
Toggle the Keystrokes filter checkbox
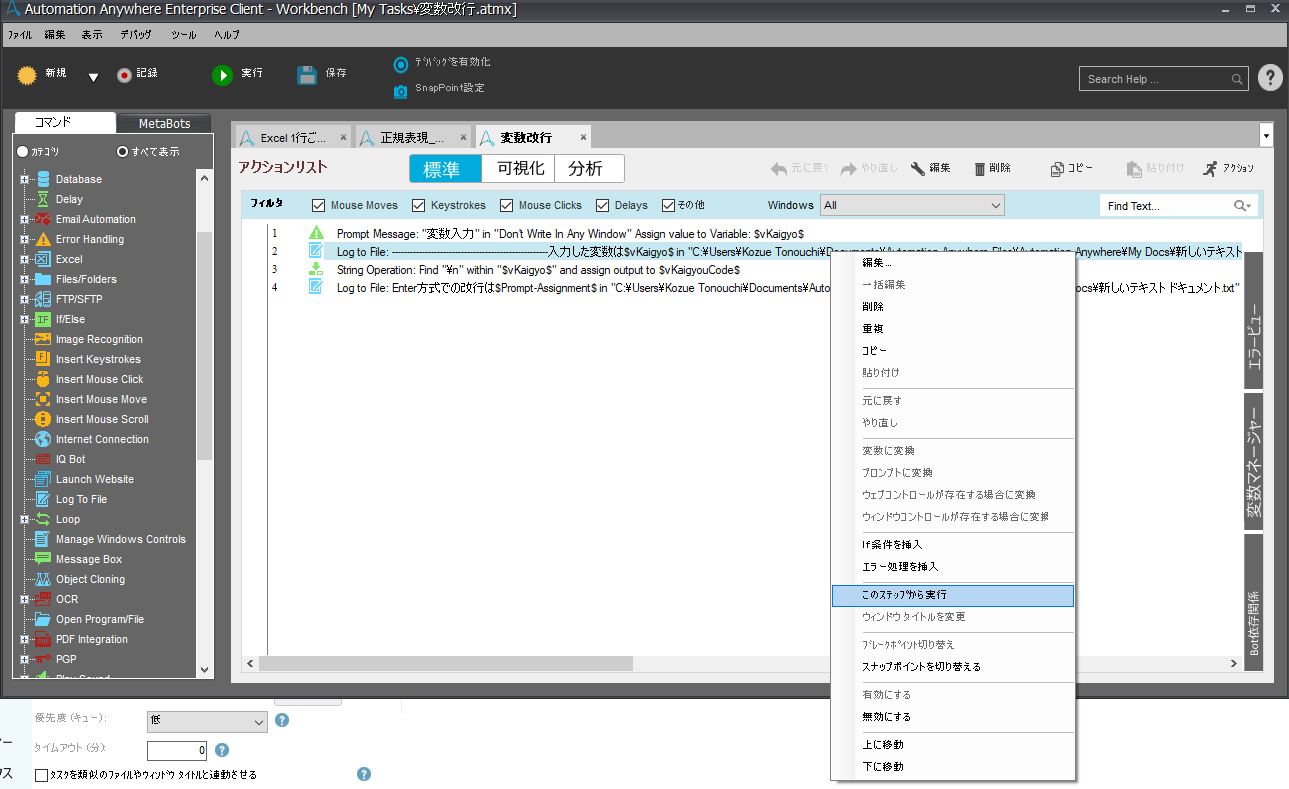point(419,205)
